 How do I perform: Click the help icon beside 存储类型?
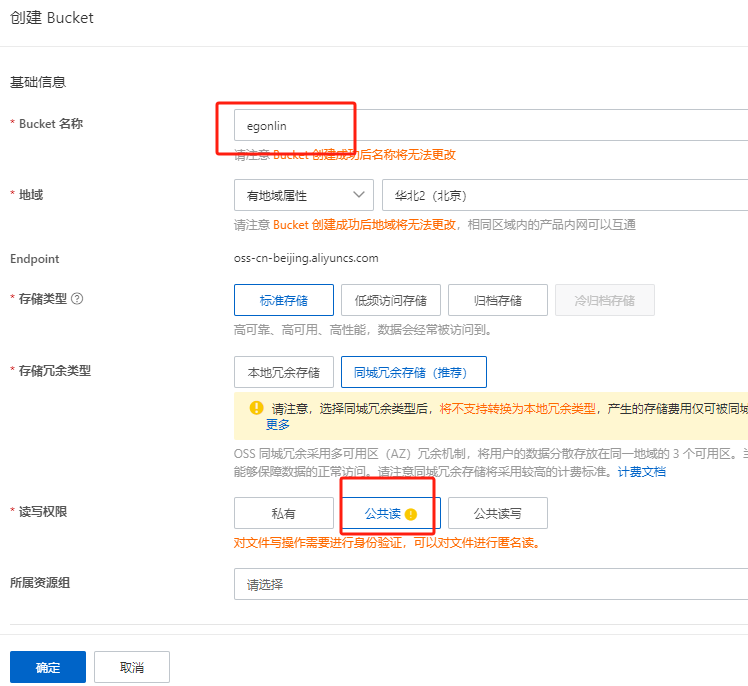77,299
